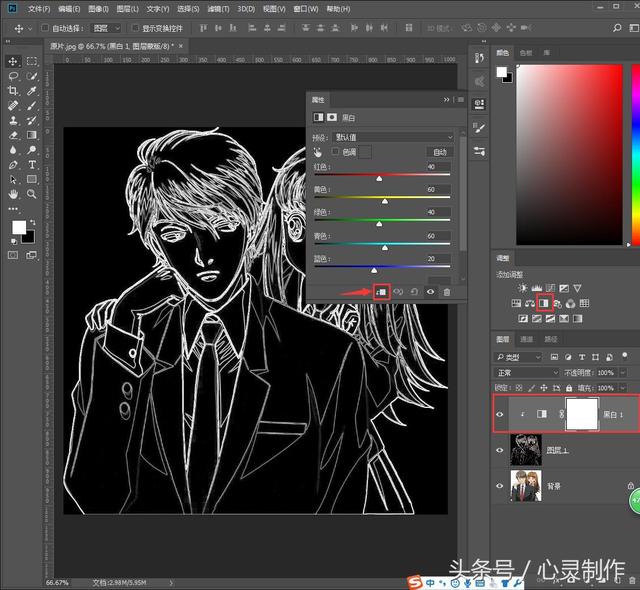Select the Clone Stamp tool
Viewport: 640px width, 590px height.
point(13,120)
